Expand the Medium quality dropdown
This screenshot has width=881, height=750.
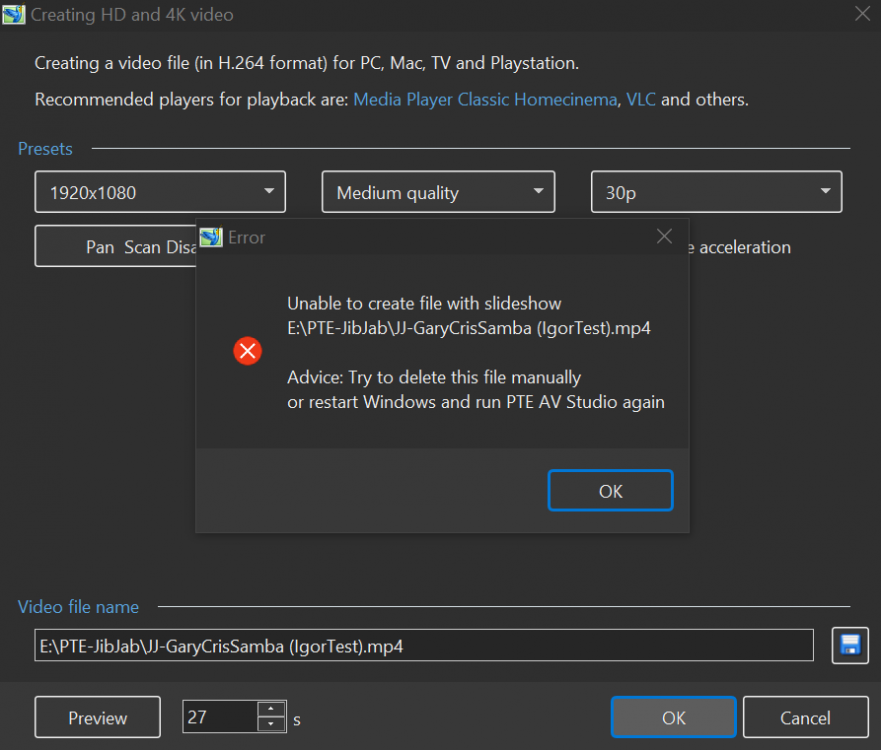pos(438,192)
